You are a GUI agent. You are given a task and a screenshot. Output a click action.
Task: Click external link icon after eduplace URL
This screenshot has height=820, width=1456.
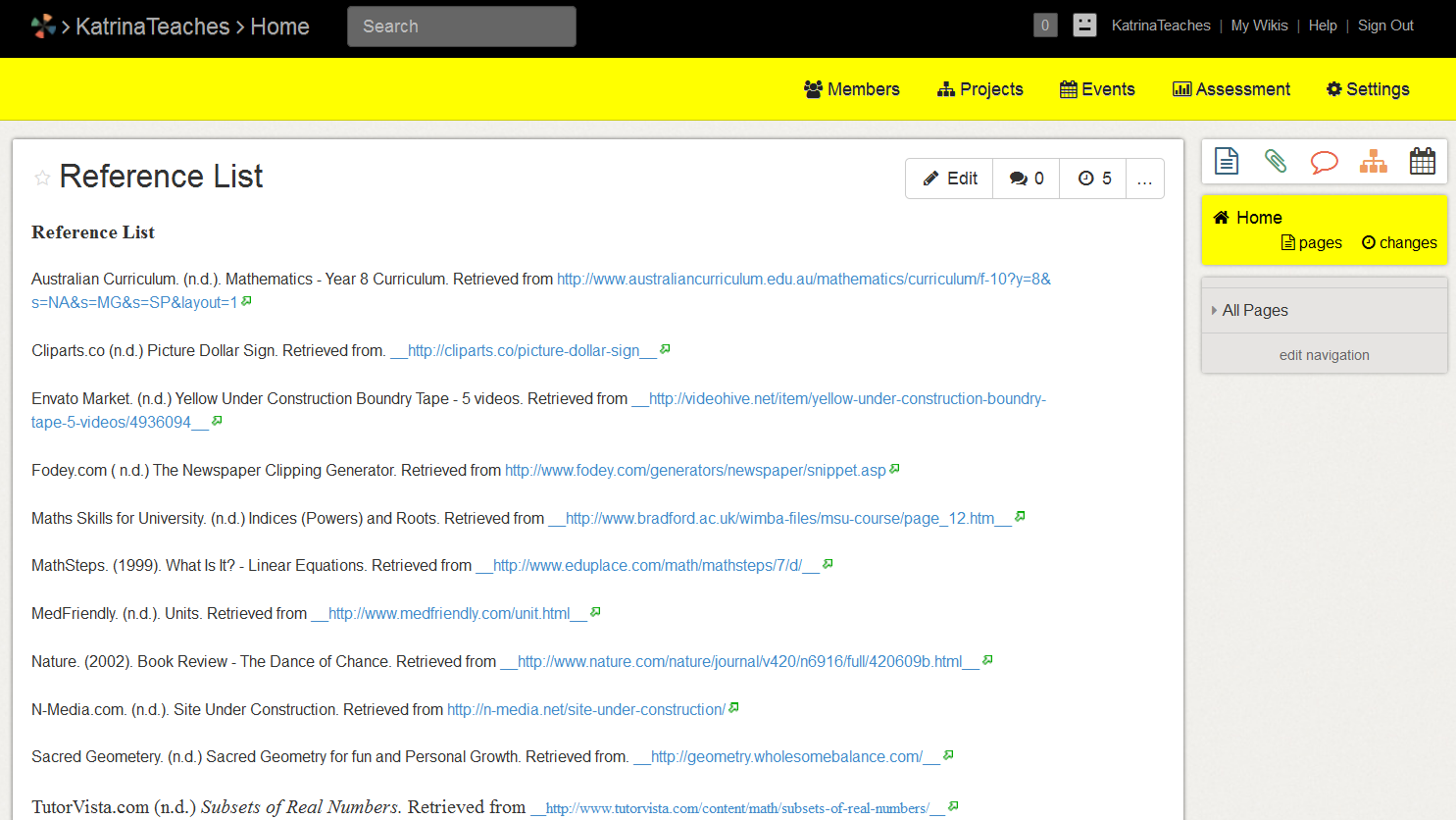[828, 564]
